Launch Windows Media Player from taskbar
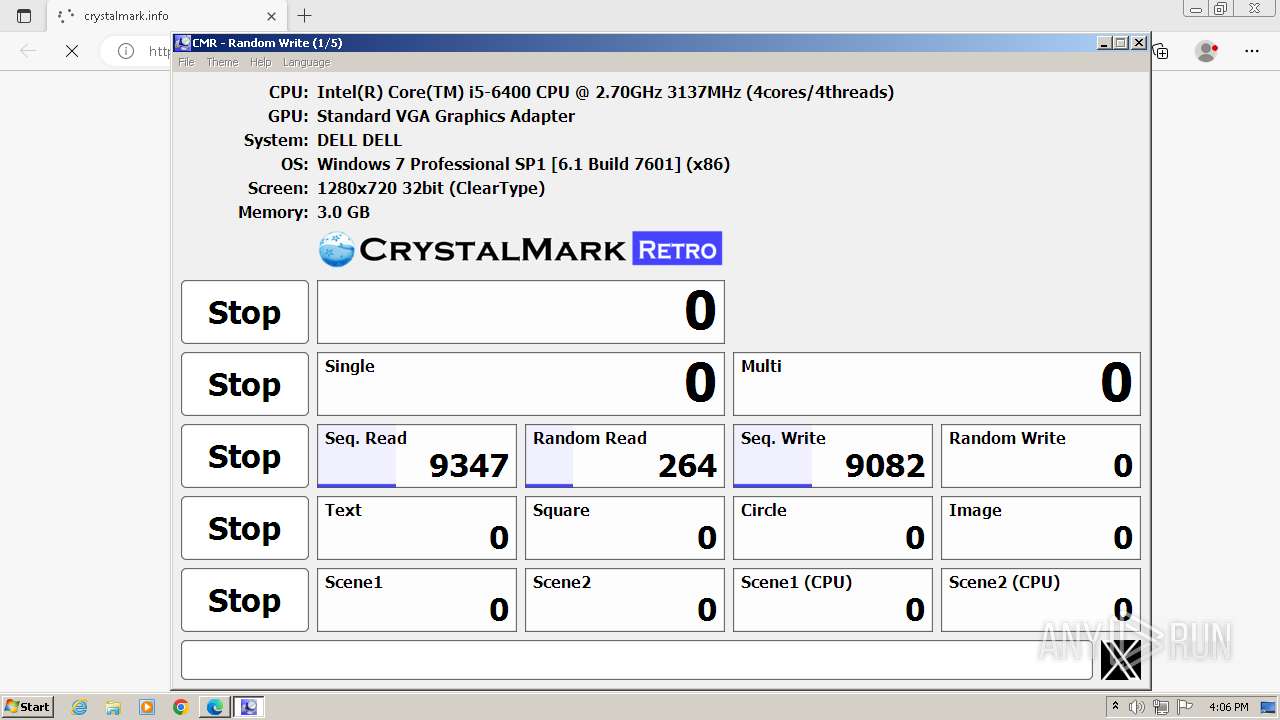 (147, 707)
